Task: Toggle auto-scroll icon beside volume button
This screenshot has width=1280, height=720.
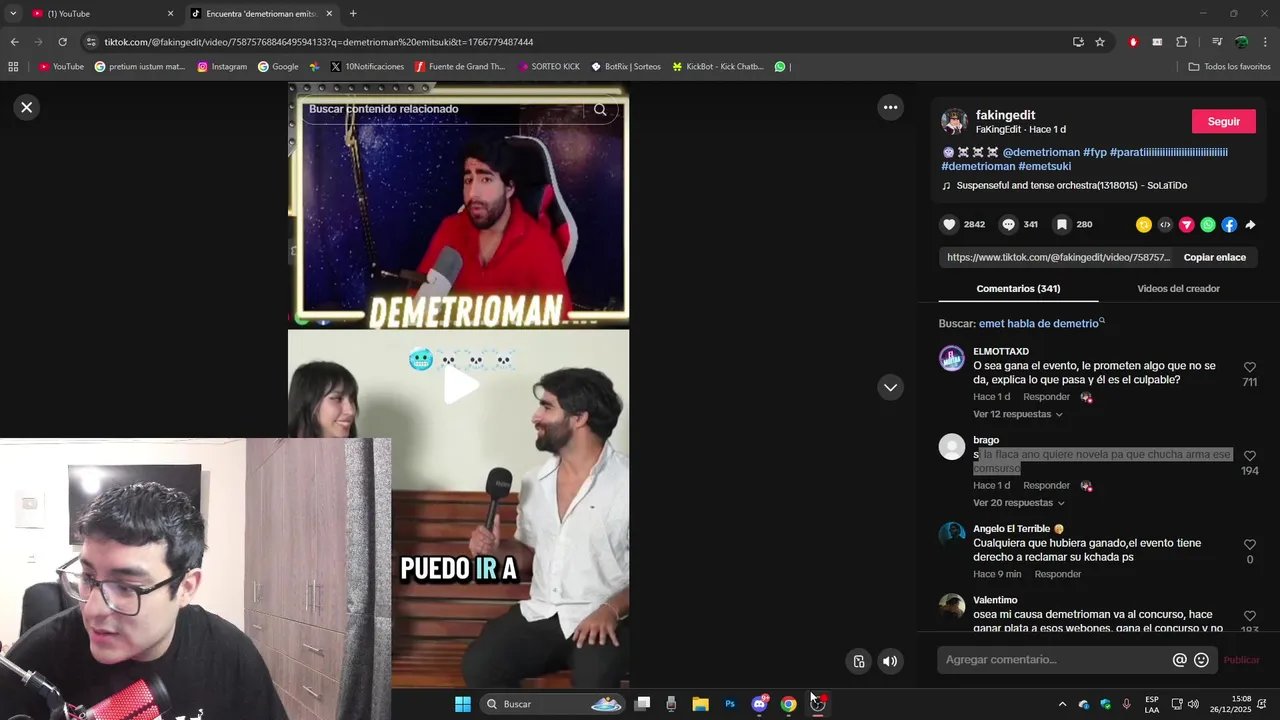Action: 859,661
